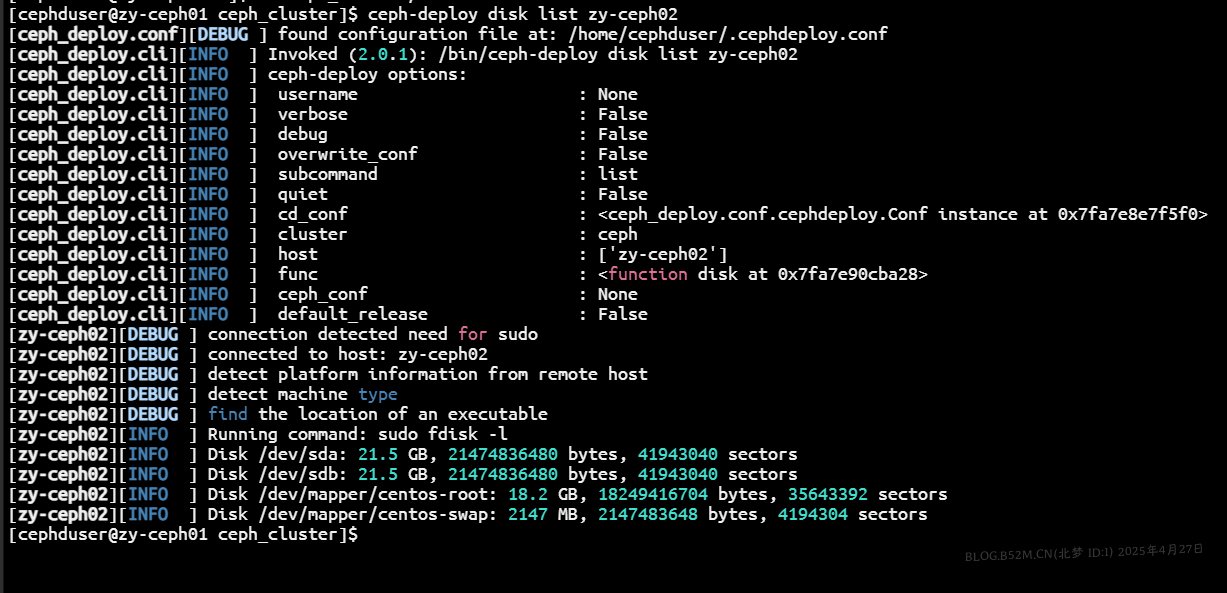
Task: Click the typed command 'ceph-deploy disk list zy-ceph02'
Action: (522, 14)
